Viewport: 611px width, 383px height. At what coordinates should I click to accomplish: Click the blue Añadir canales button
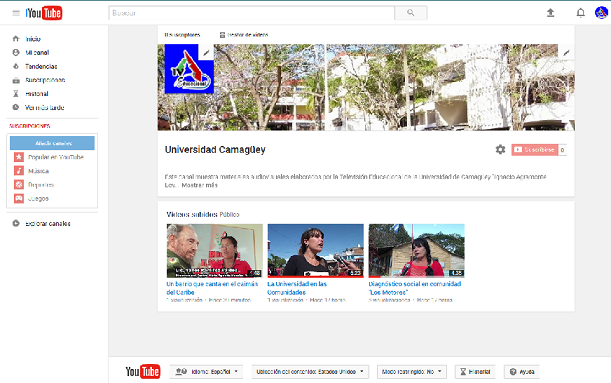point(52,143)
